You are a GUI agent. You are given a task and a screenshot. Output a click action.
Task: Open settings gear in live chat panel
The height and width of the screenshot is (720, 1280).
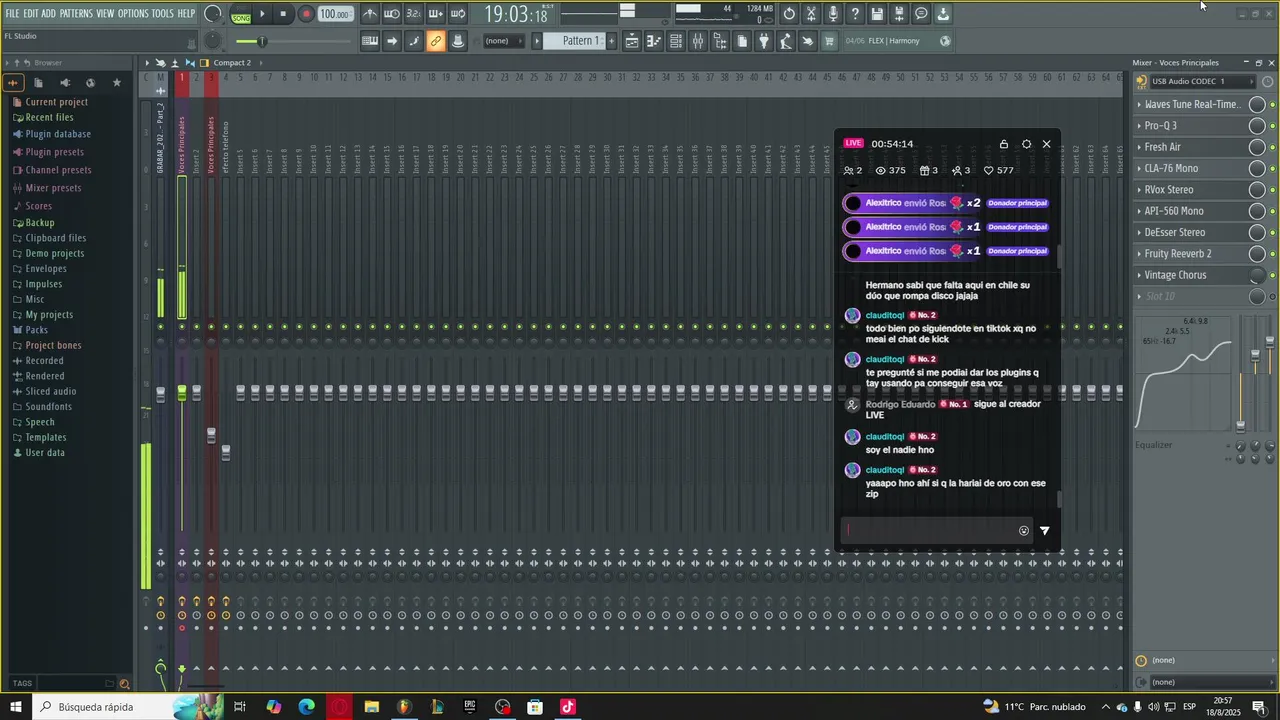pos(1026,144)
